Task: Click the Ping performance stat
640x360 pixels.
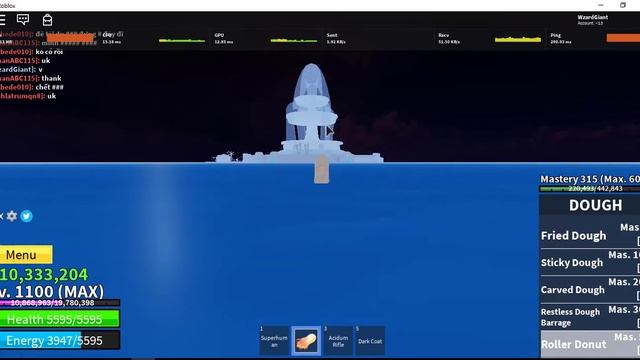Action: (560, 38)
